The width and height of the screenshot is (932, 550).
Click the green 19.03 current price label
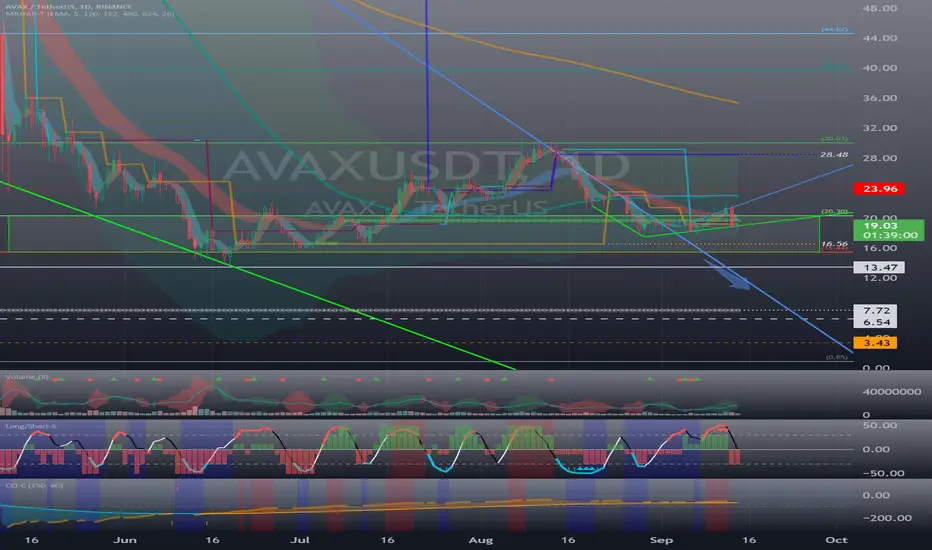880,225
